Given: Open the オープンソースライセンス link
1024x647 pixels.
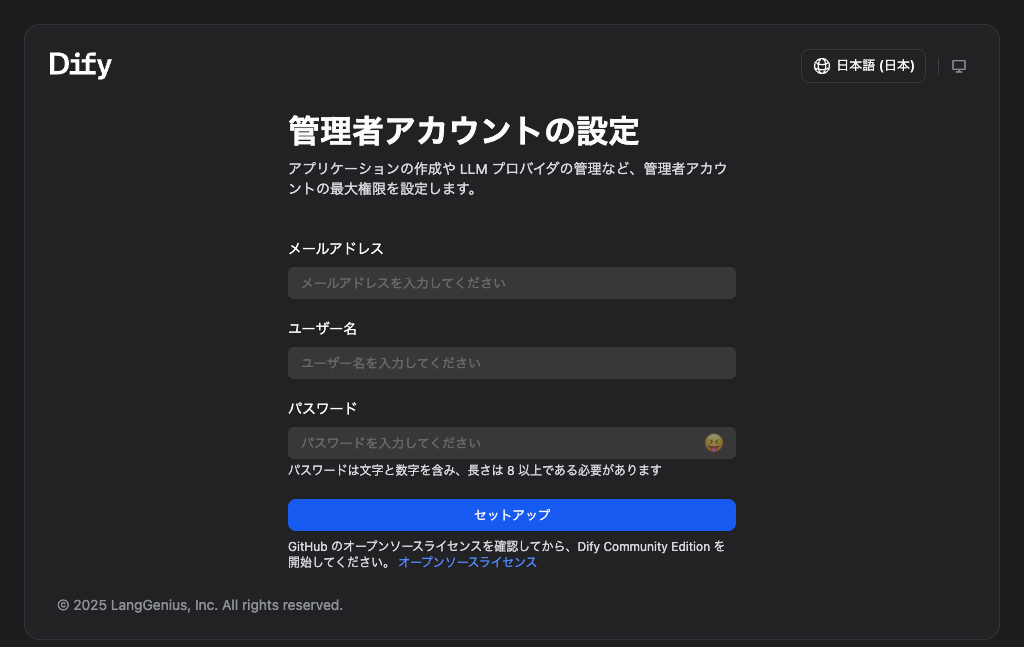Looking at the screenshot, I should tap(467, 562).
